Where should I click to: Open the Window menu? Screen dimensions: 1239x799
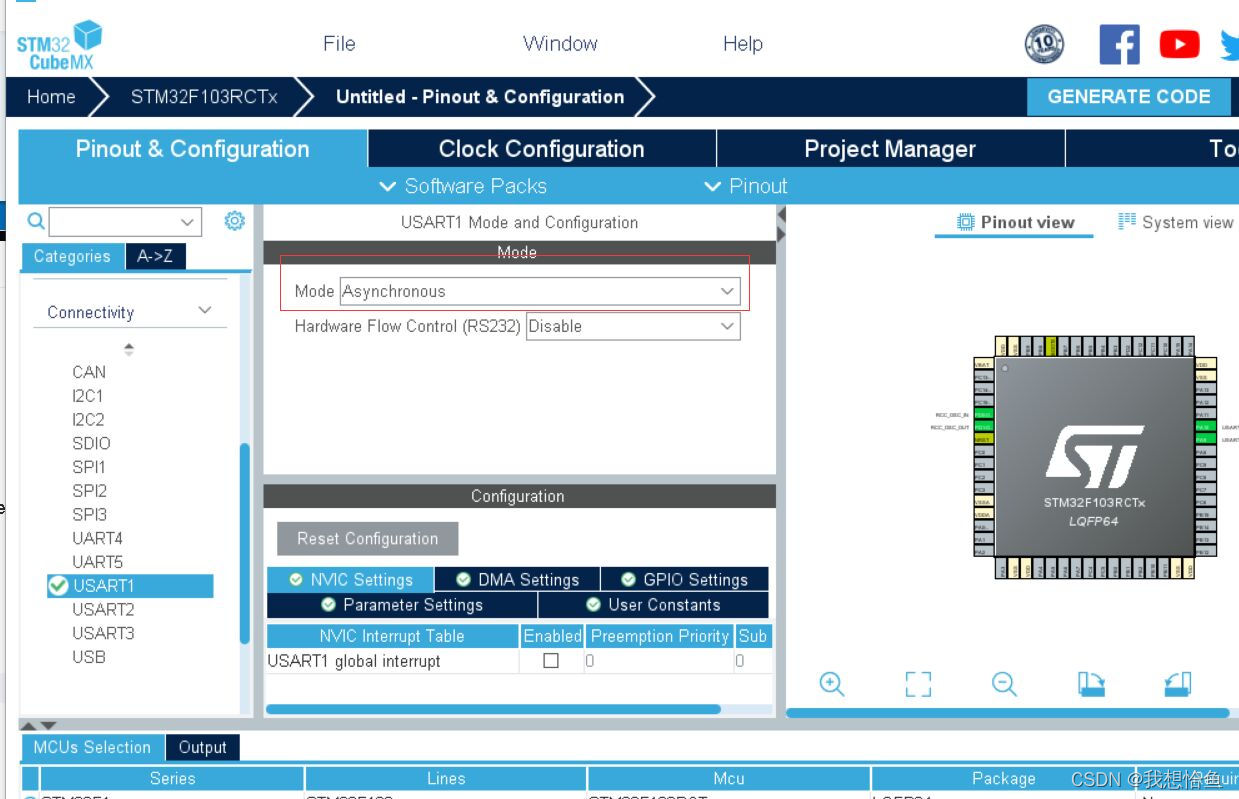(560, 44)
